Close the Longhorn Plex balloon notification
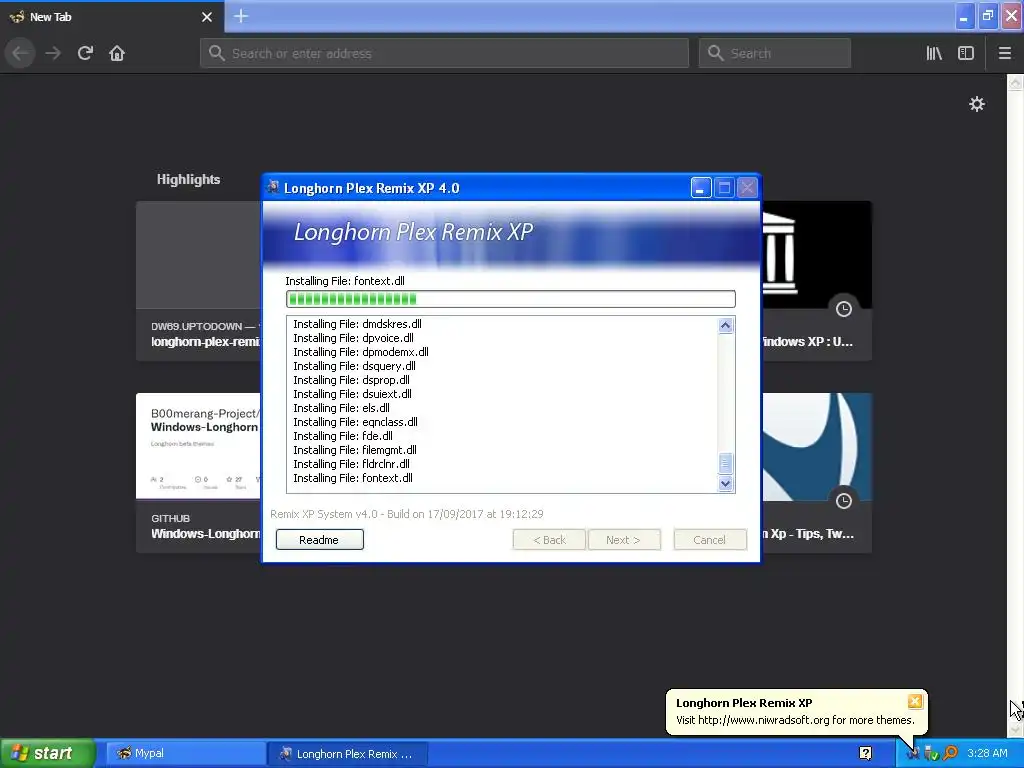This screenshot has height=768, width=1024. coord(914,701)
